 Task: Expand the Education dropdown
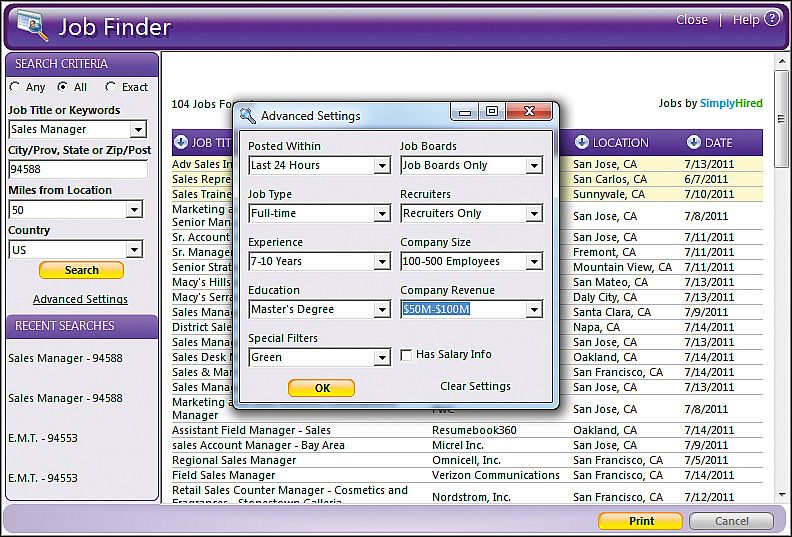tap(382, 310)
